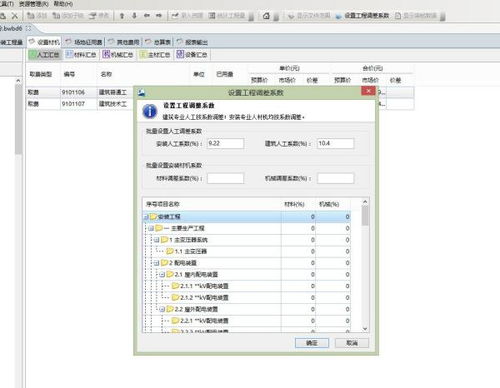Click the 建筑人工系数 field showing 10.4
This screenshot has width=500, height=388.
tap(335, 143)
